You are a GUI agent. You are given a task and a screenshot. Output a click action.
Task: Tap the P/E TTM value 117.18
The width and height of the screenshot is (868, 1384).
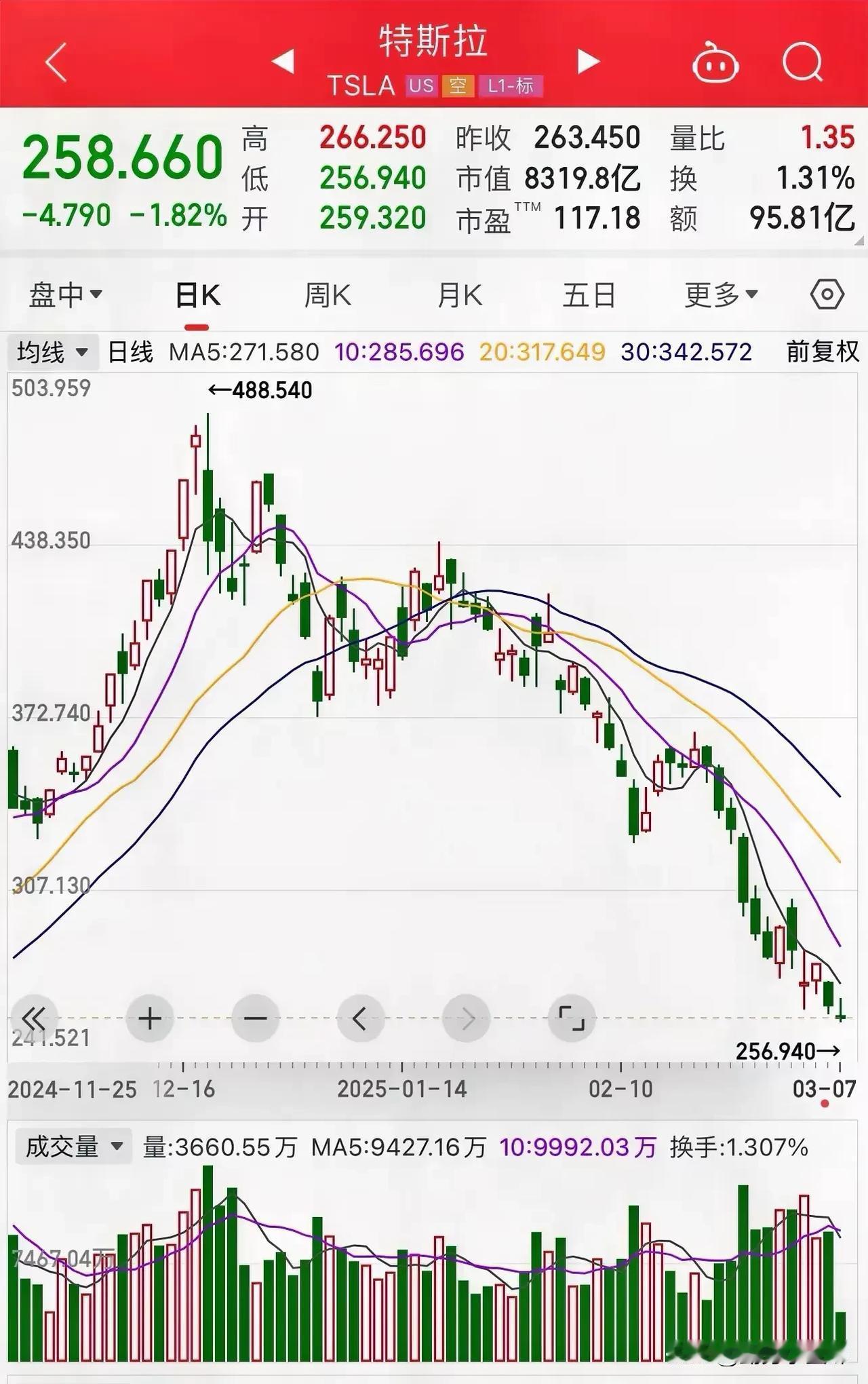click(x=597, y=218)
